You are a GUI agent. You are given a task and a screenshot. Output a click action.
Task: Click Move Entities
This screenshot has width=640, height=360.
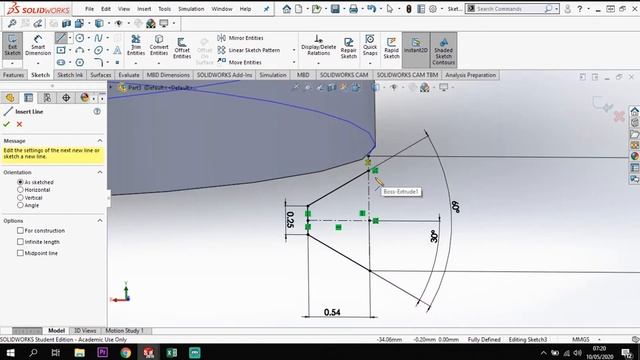pyautogui.click(x=240, y=62)
